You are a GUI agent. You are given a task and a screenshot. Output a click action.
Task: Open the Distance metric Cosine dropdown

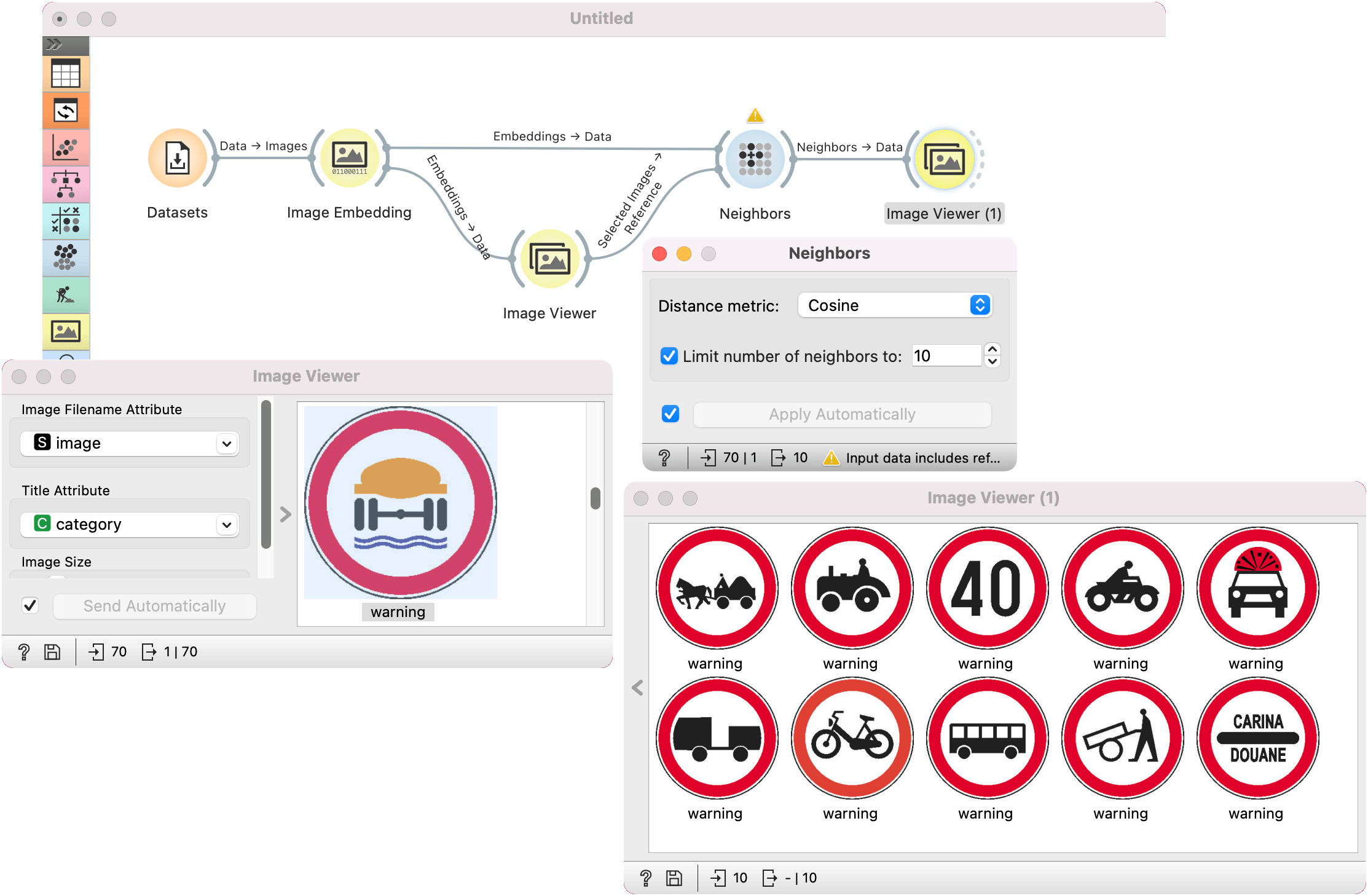[x=894, y=305]
